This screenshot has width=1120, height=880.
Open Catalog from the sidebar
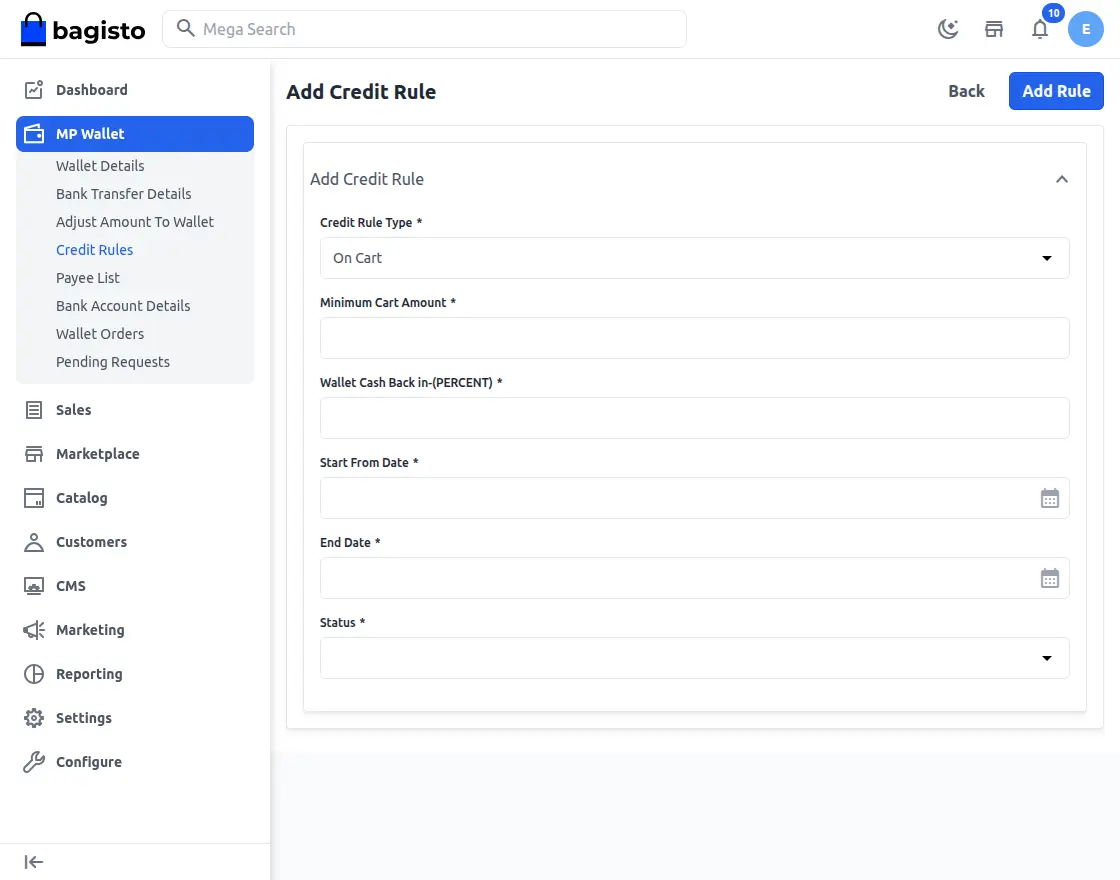pos(81,498)
